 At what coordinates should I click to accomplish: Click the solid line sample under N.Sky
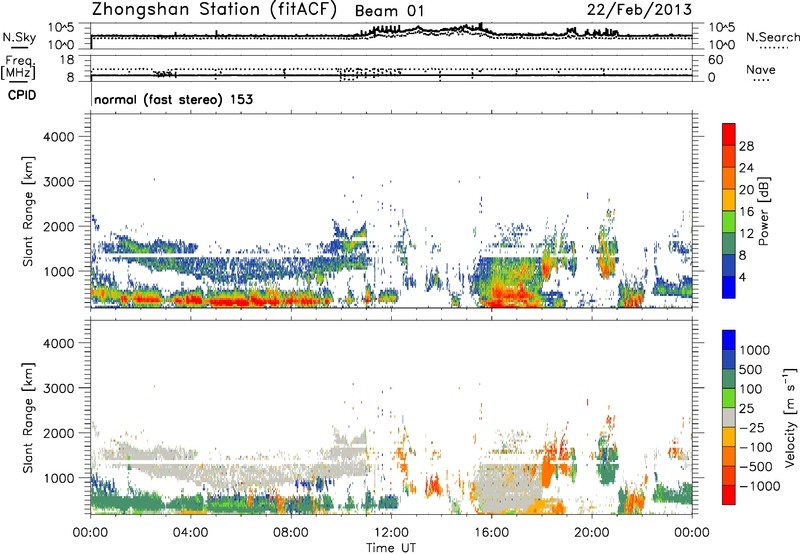[x=19, y=48]
